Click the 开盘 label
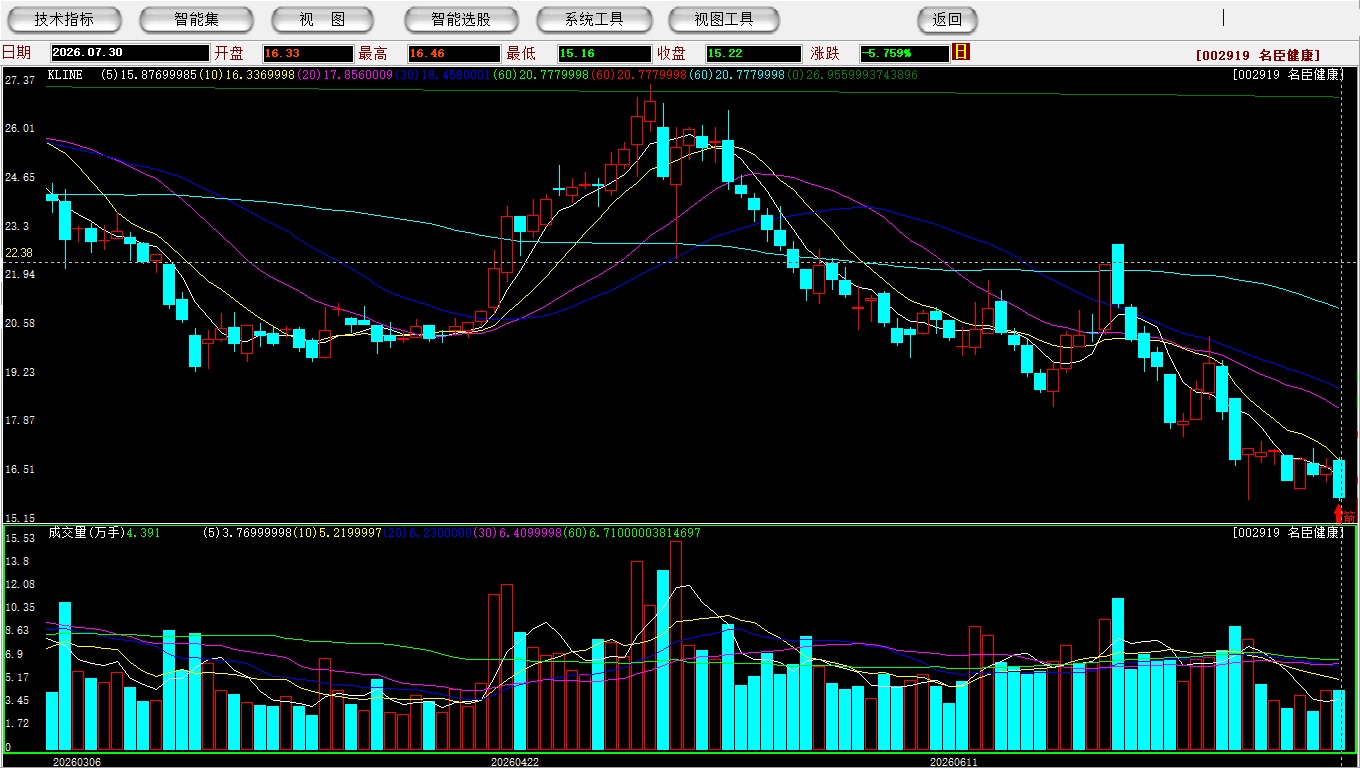This screenshot has height=768, width=1360. click(x=229, y=53)
